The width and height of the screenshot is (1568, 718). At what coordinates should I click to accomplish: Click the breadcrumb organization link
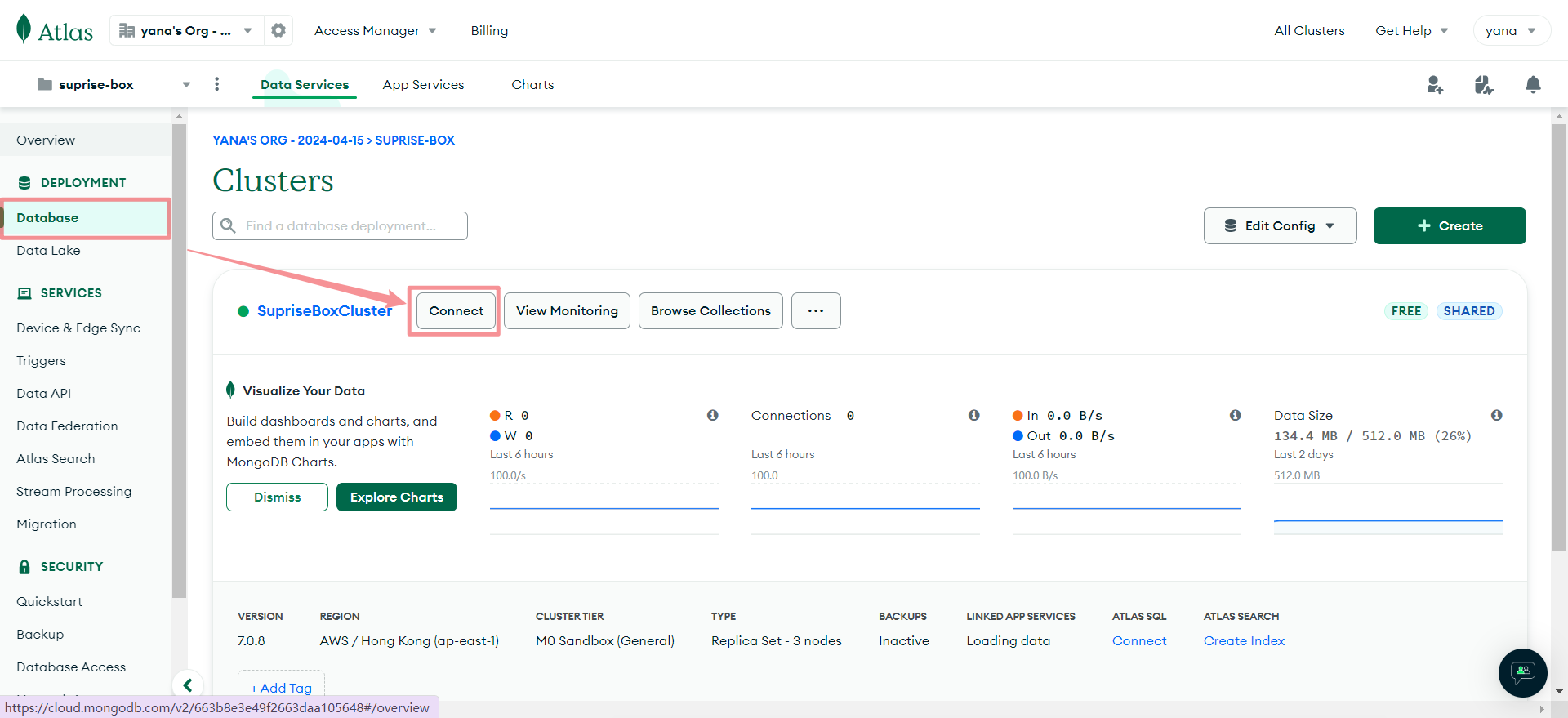288,140
